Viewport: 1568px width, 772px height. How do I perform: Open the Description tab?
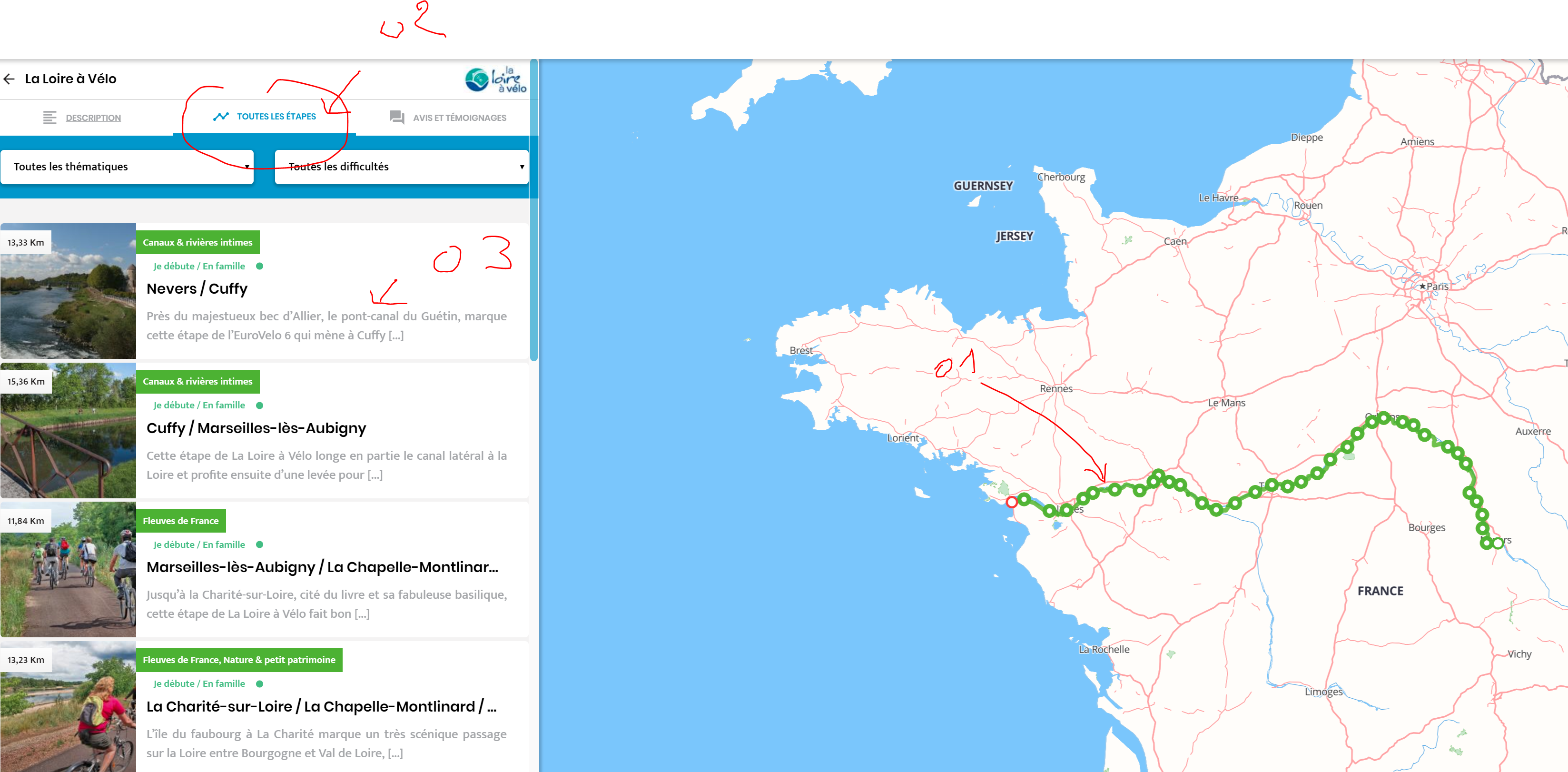point(82,118)
